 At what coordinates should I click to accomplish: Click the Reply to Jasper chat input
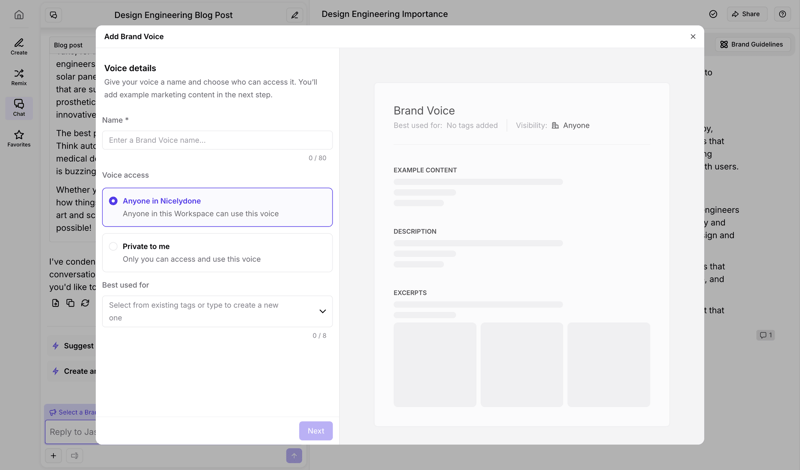[71, 432]
